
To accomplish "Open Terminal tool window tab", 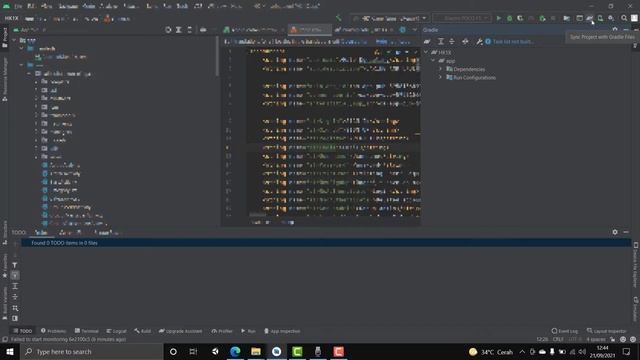I will point(87,331).
